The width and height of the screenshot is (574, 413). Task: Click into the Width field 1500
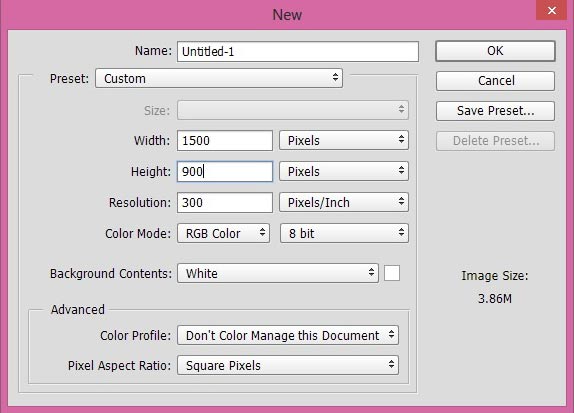225,141
